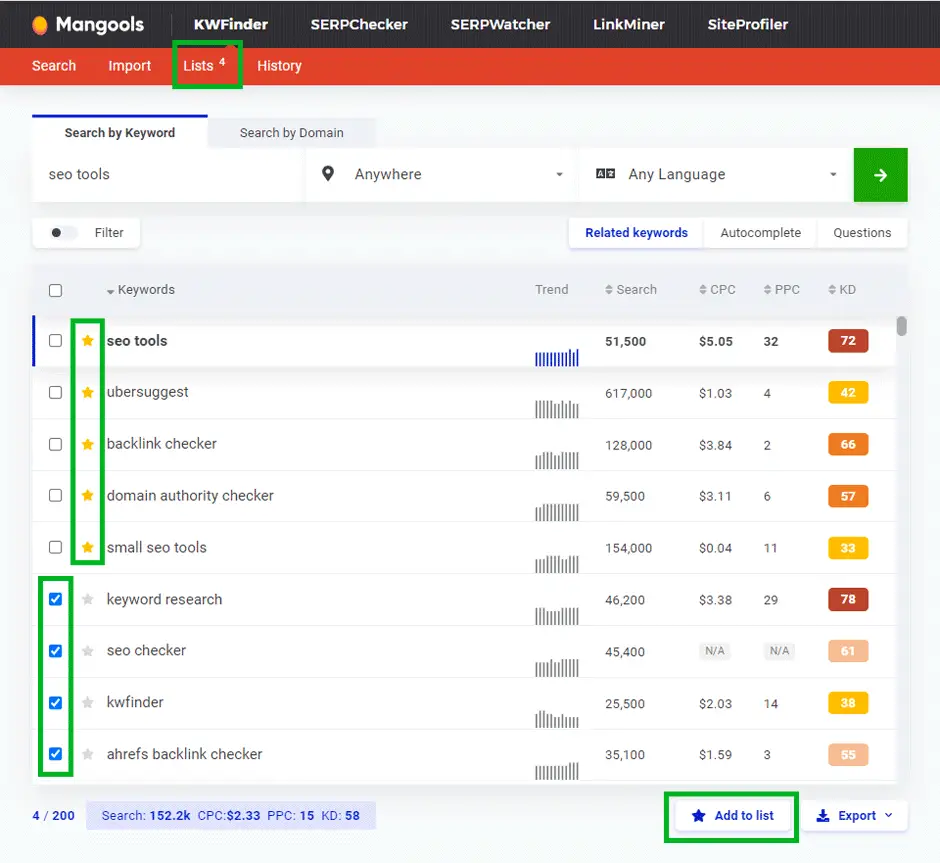Star the ahrefs backlink checker row
The height and width of the screenshot is (863, 940).
point(88,754)
